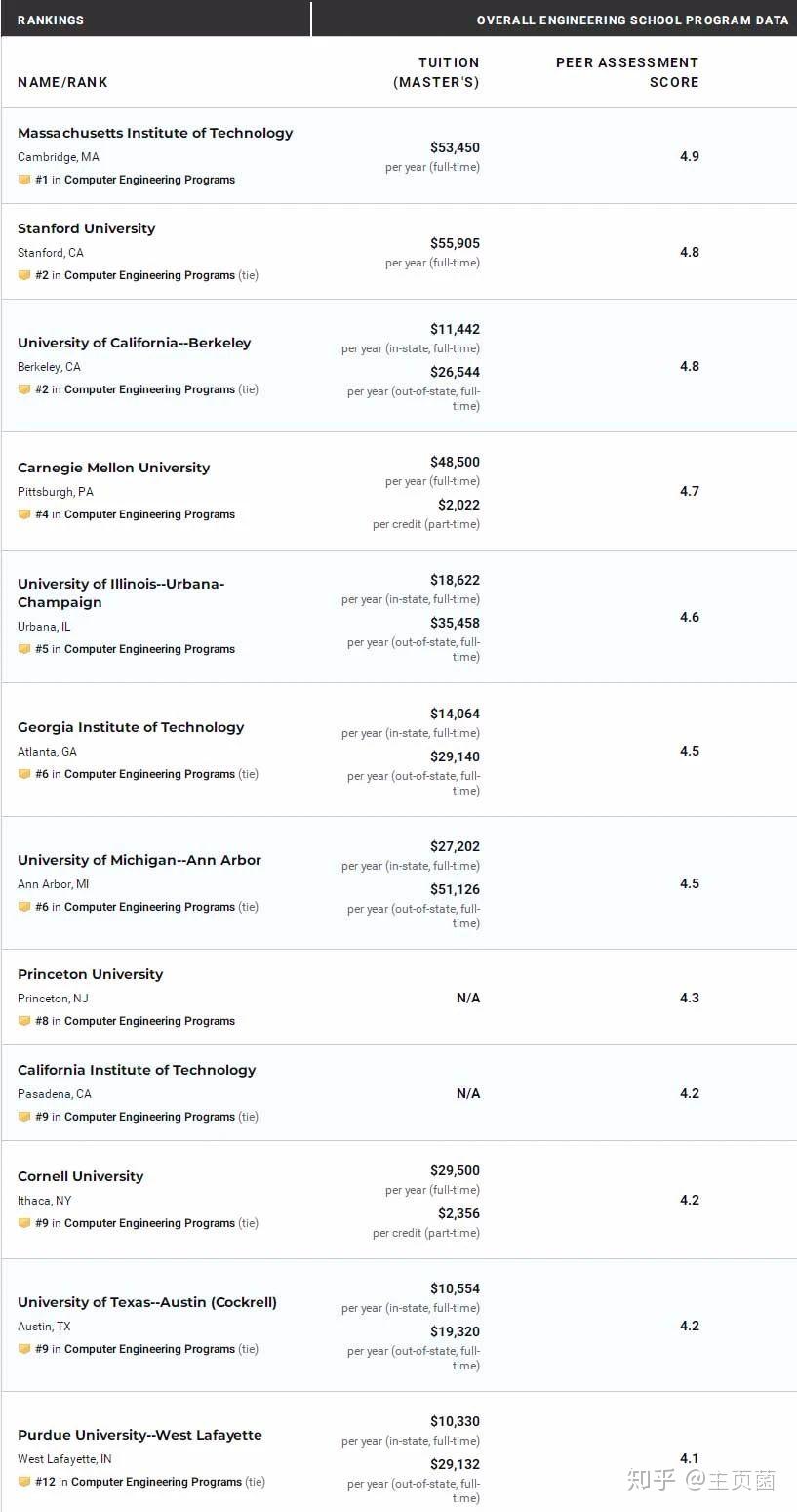Screen dimensions: 797x1512
Task: Click the ranking badge icon for Princeton University
Action: pyautogui.click(x=24, y=1021)
